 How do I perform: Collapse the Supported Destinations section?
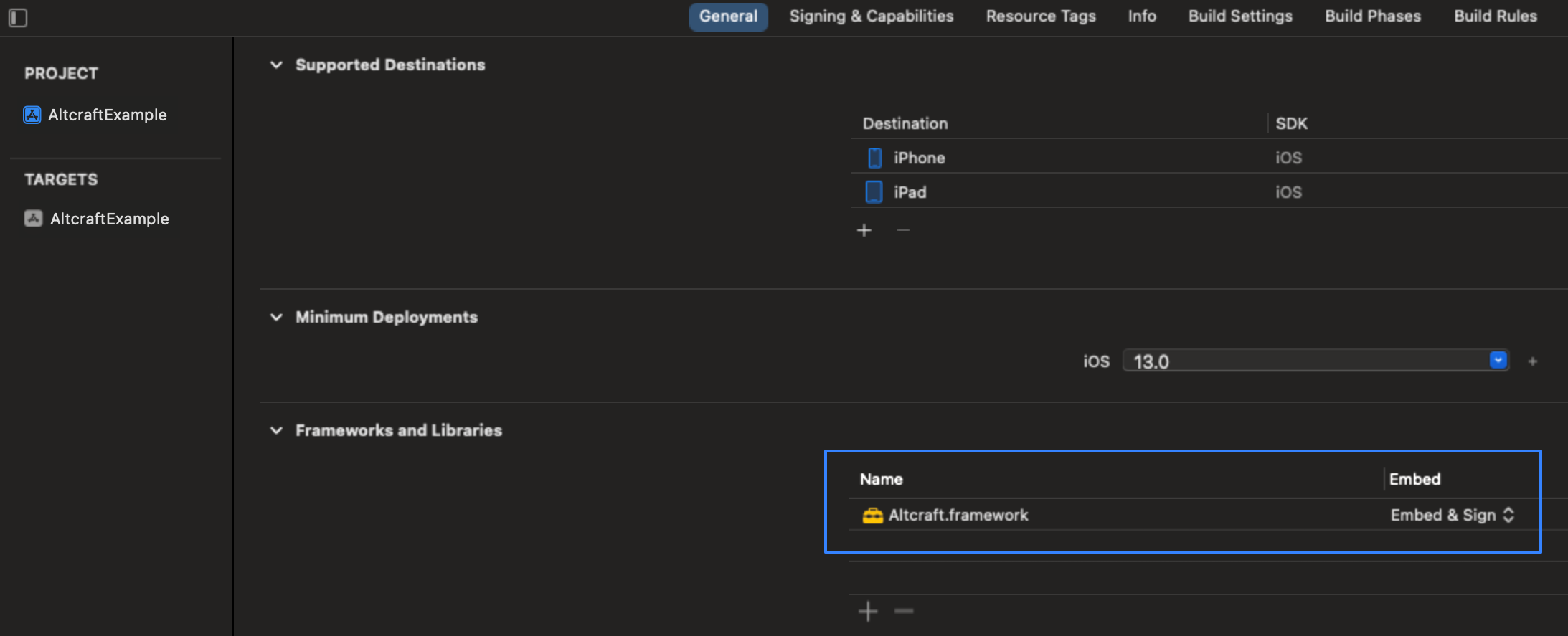pos(276,65)
